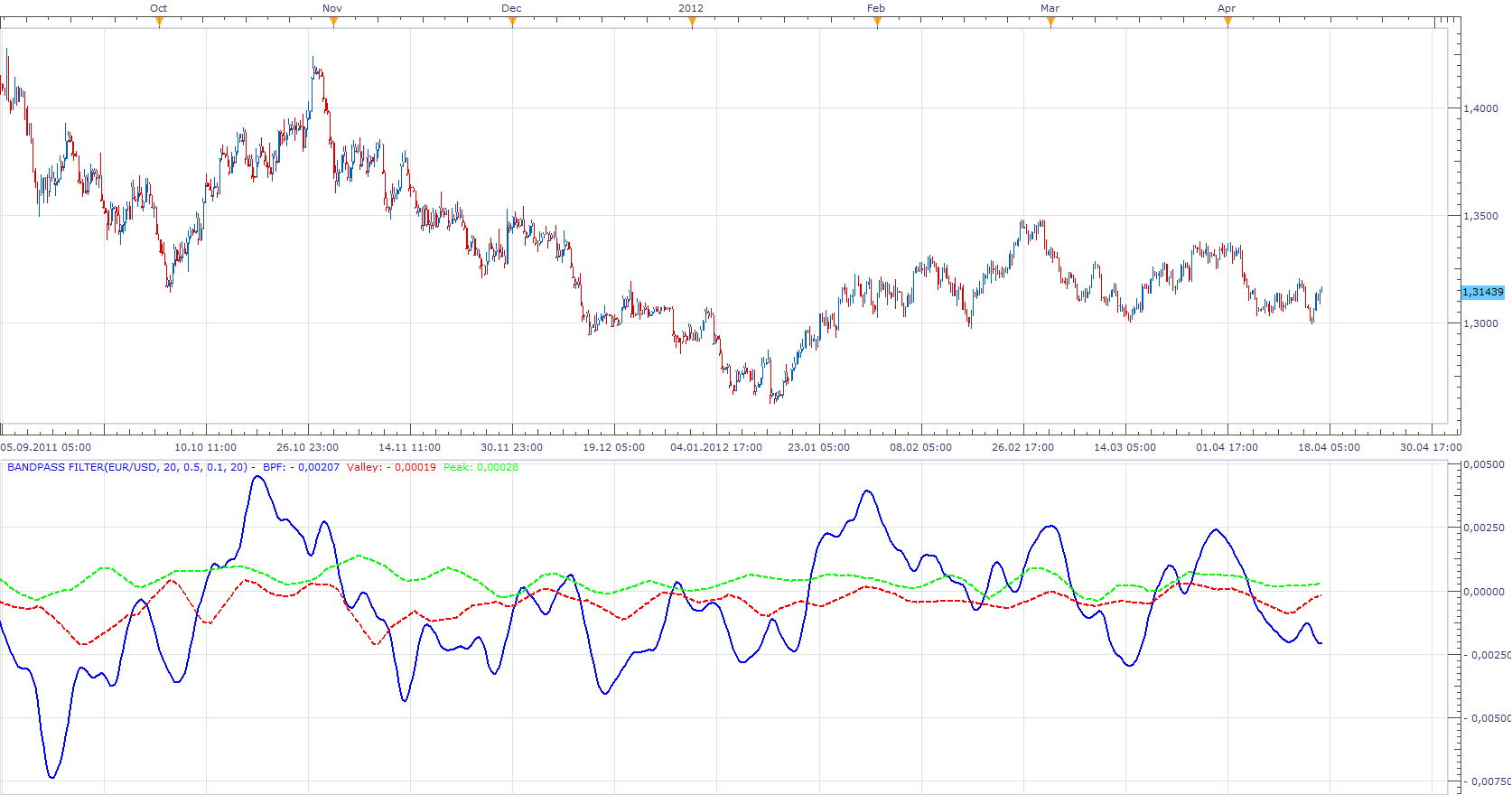Click the orange Nov month marker triangle

click(333, 23)
